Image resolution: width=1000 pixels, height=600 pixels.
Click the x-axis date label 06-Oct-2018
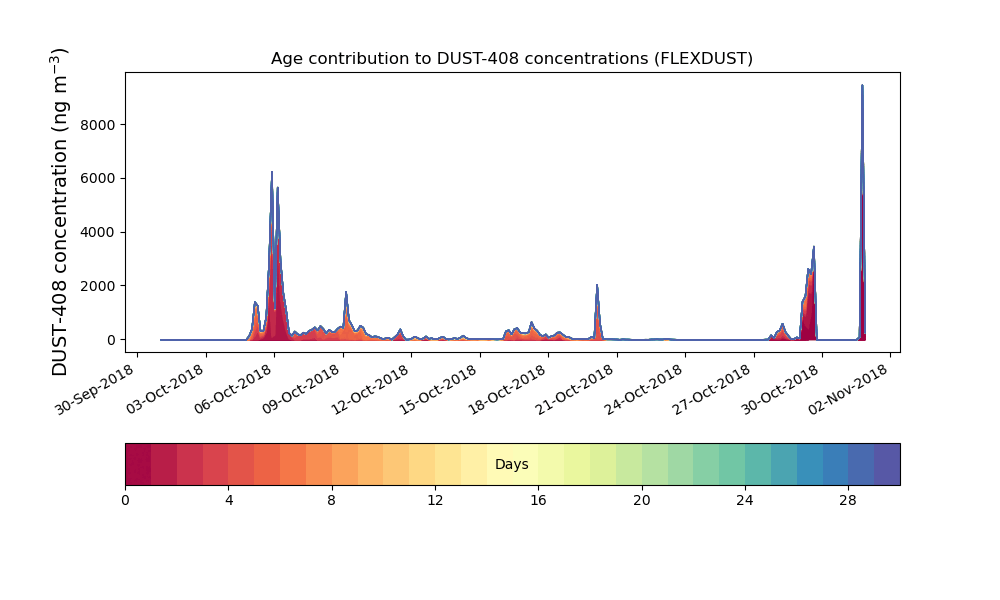pos(233,390)
